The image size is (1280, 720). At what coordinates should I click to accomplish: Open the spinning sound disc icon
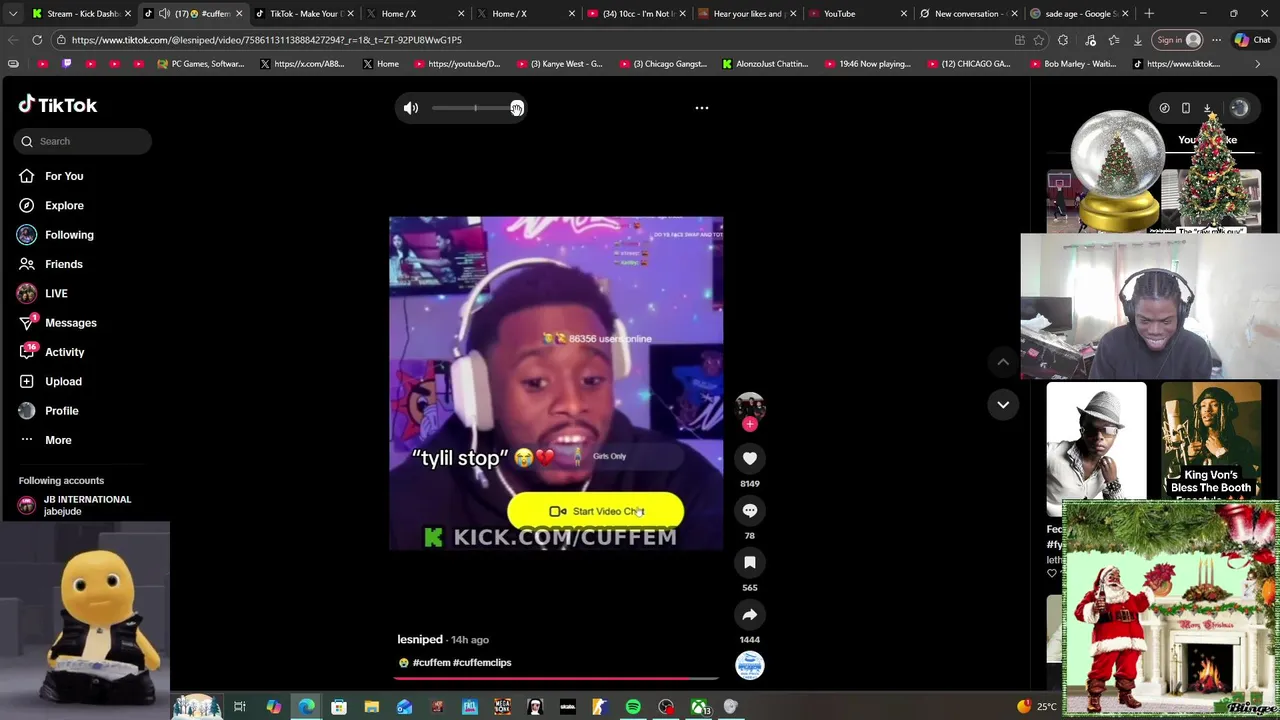pos(750,666)
